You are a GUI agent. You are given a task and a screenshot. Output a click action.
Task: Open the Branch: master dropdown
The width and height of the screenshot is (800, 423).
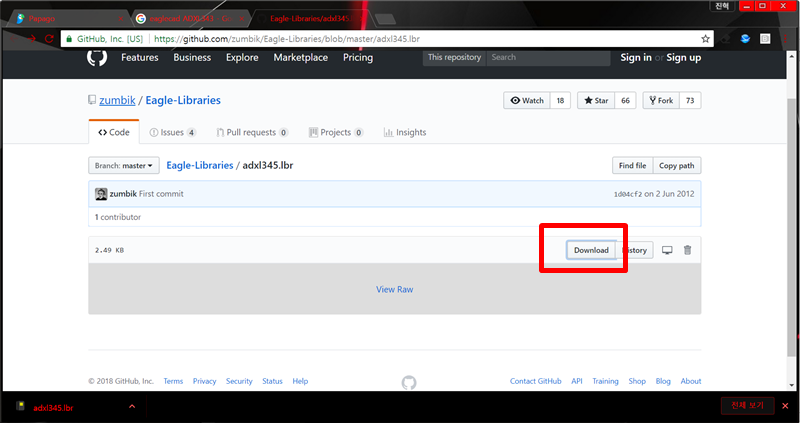point(123,165)
